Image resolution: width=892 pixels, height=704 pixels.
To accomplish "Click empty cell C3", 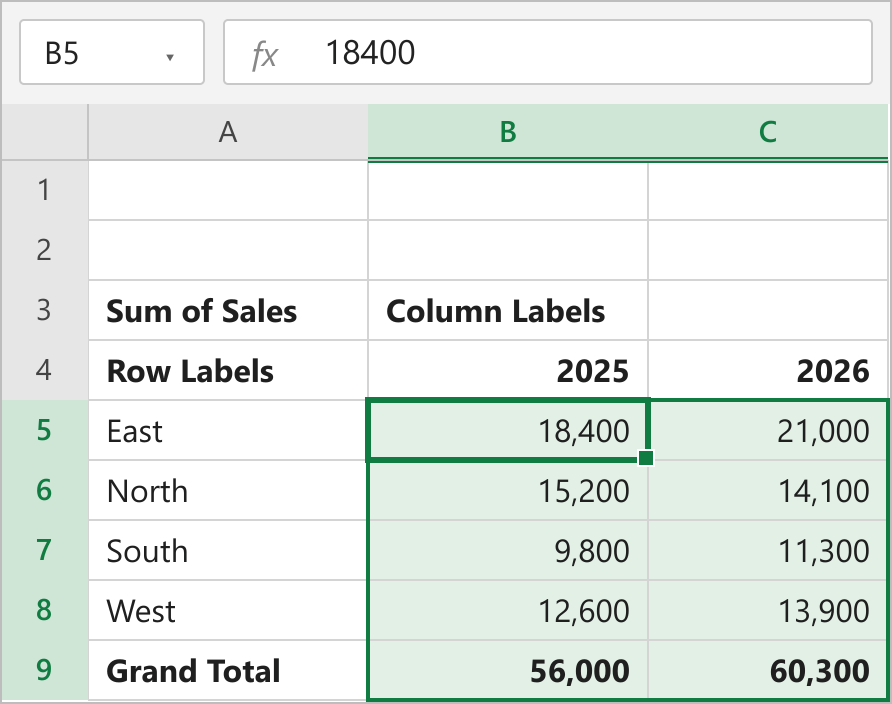I will (768, 310).
